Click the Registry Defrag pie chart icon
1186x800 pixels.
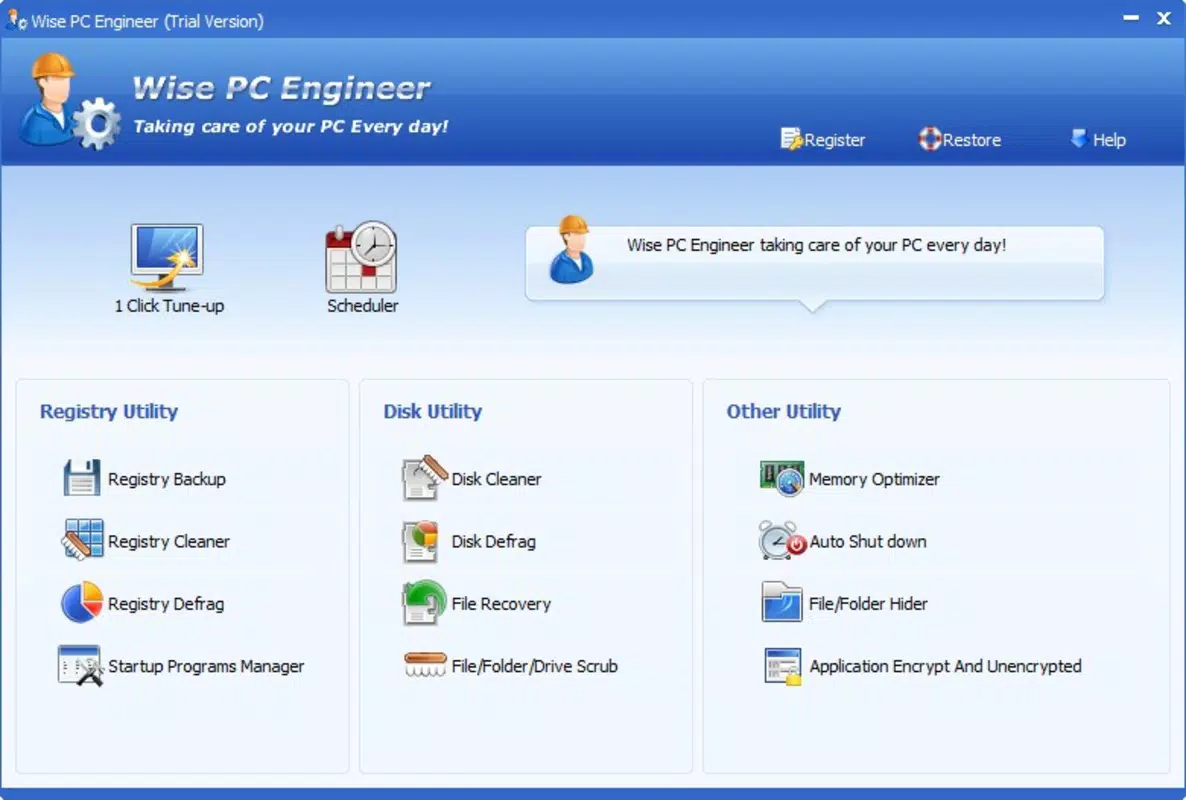coord(82,603)
